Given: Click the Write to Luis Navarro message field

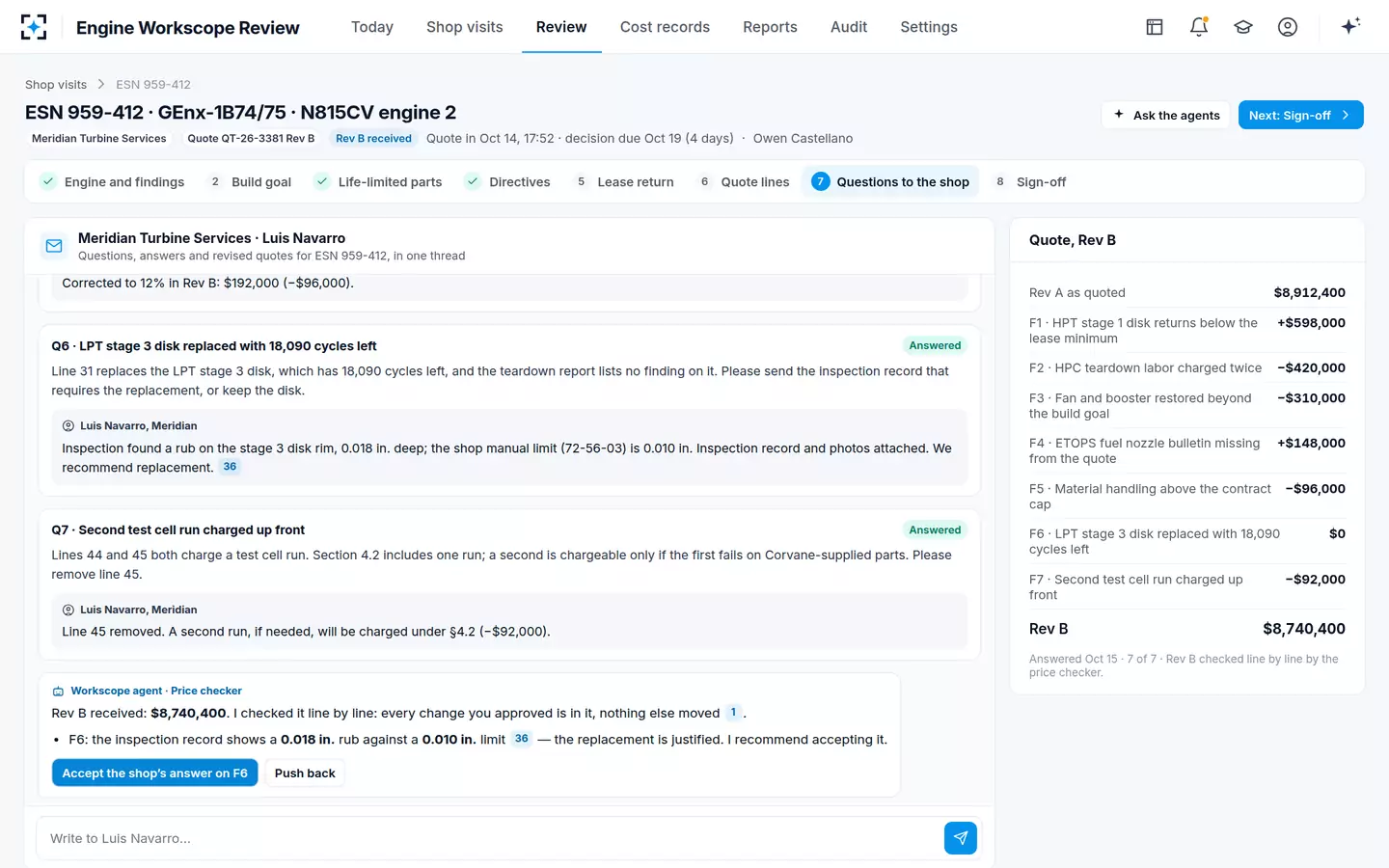Looking at the screenshot, I should point(490,838).
